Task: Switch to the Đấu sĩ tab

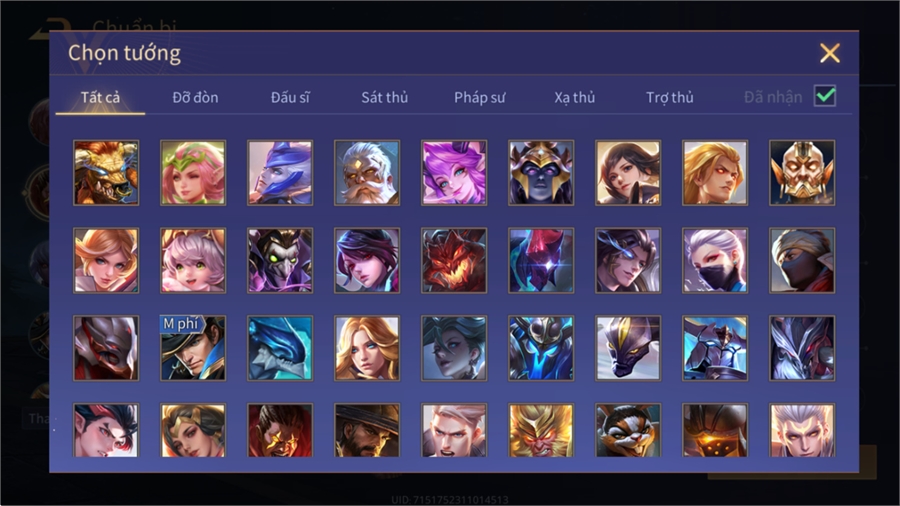Action: pos(290,98)
